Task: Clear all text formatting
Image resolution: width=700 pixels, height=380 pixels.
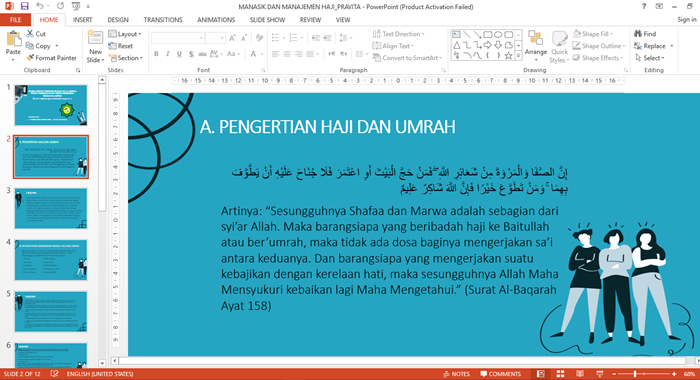Action: point(260,38)
